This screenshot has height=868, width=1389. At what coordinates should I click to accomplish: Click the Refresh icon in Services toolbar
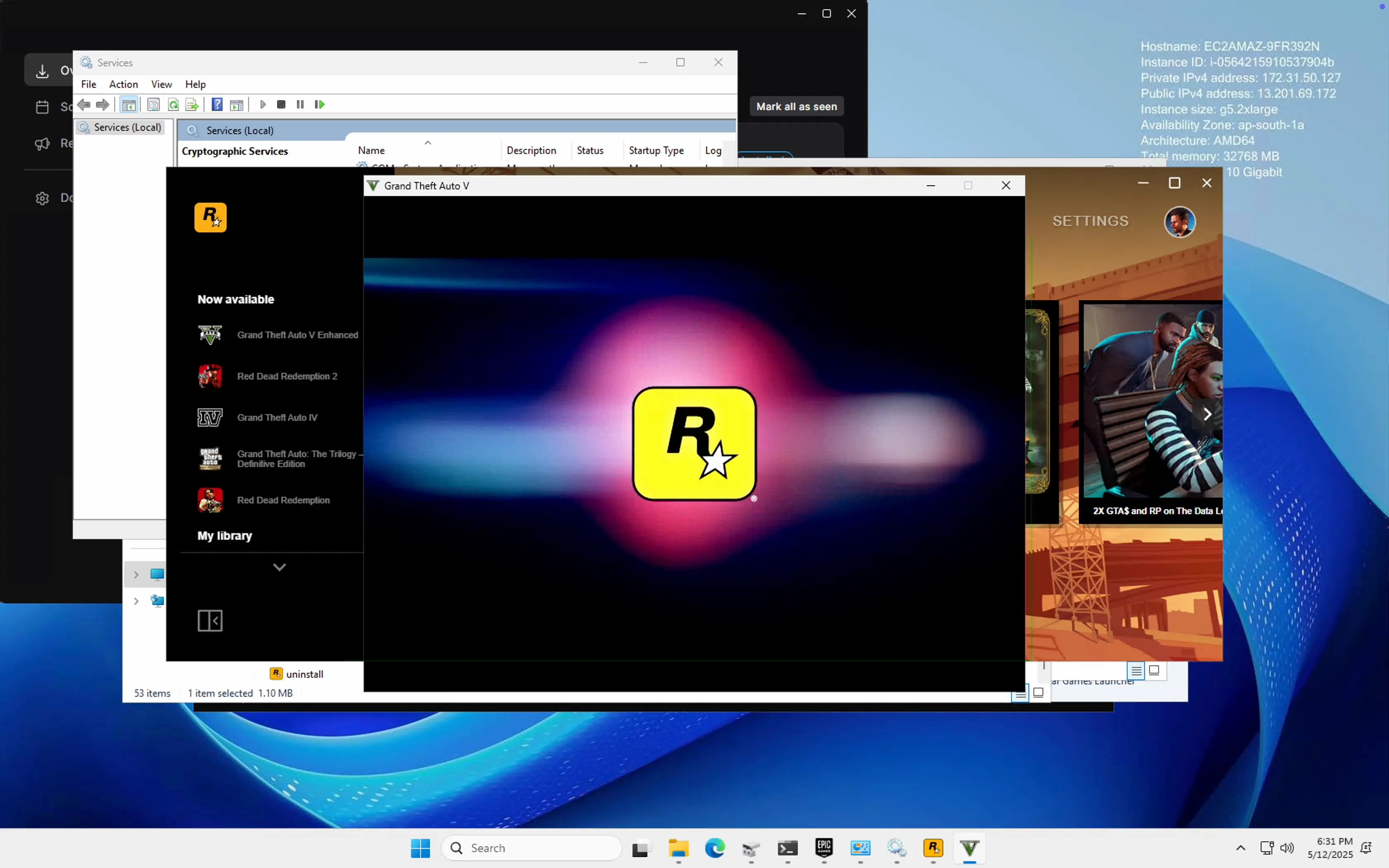click(173, 105)
